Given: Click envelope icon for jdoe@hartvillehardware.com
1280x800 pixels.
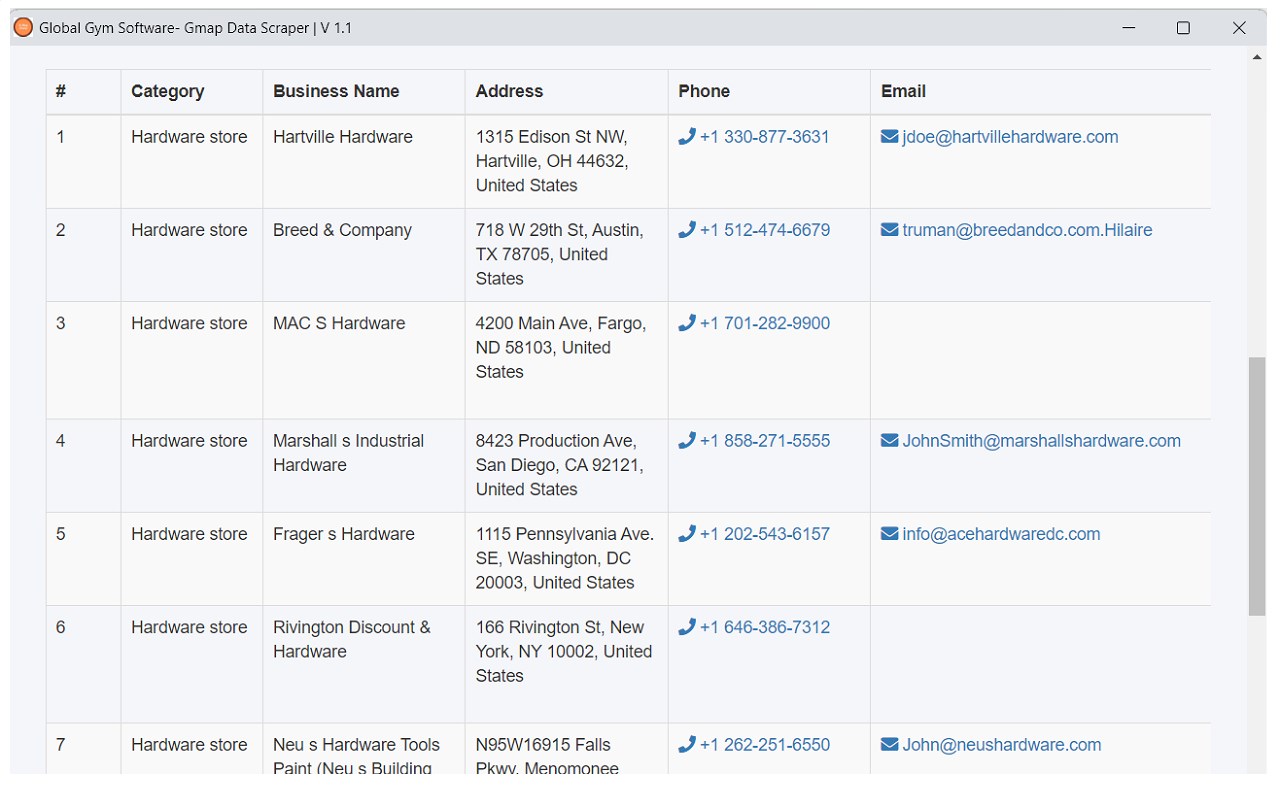Looking at the screenshot, I should pyautogui.click(x=889, y=137).
